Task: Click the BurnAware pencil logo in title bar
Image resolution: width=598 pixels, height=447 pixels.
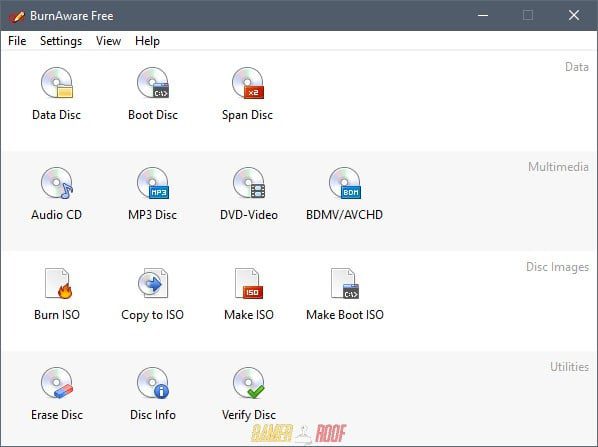Action: tap(16, 16)
